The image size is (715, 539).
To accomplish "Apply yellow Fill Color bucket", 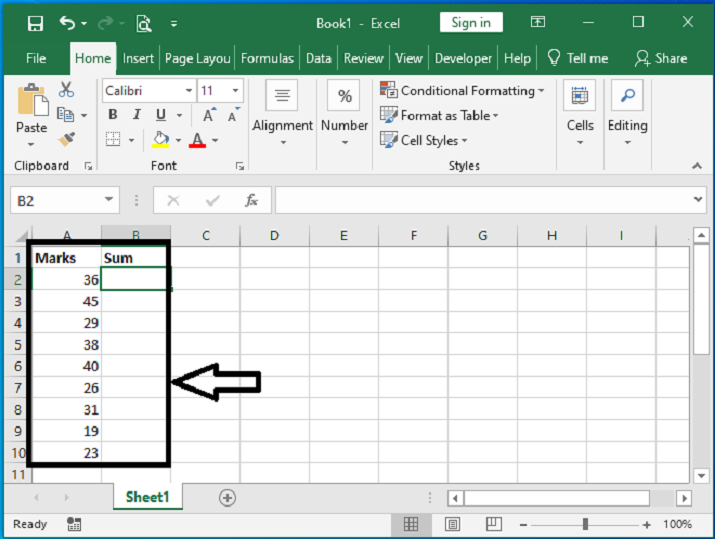I will tap(161, 139).
